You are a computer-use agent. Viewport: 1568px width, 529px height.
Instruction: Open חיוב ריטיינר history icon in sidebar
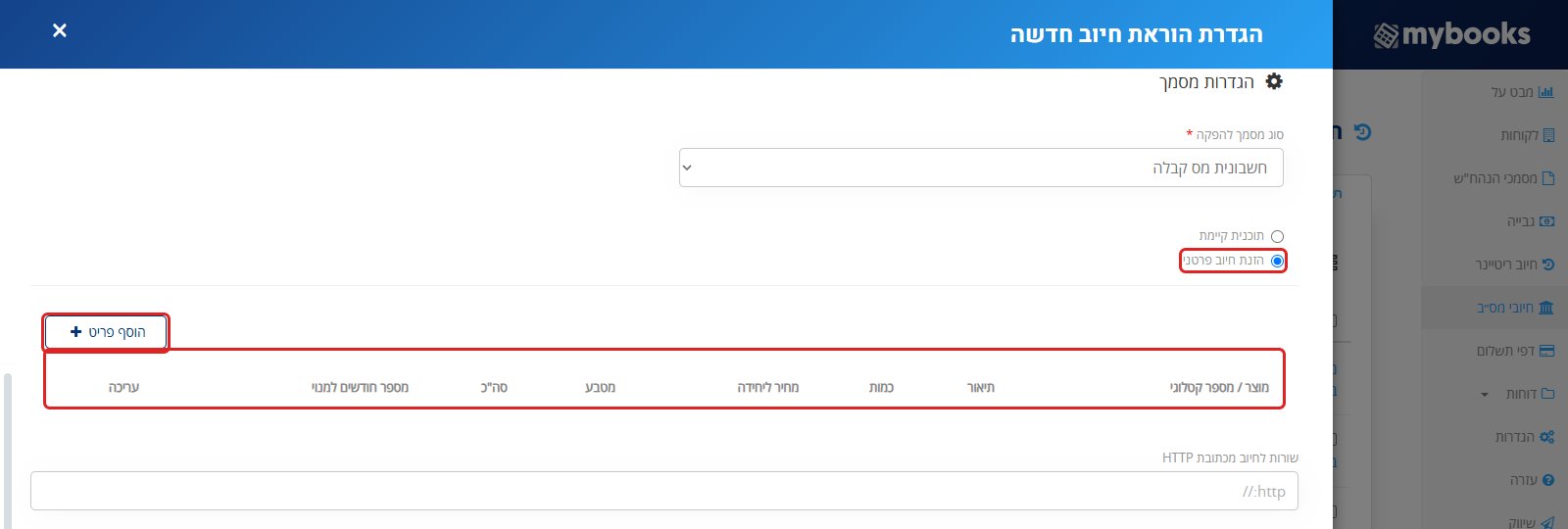pyautogui.click(x=1548, y=264)
